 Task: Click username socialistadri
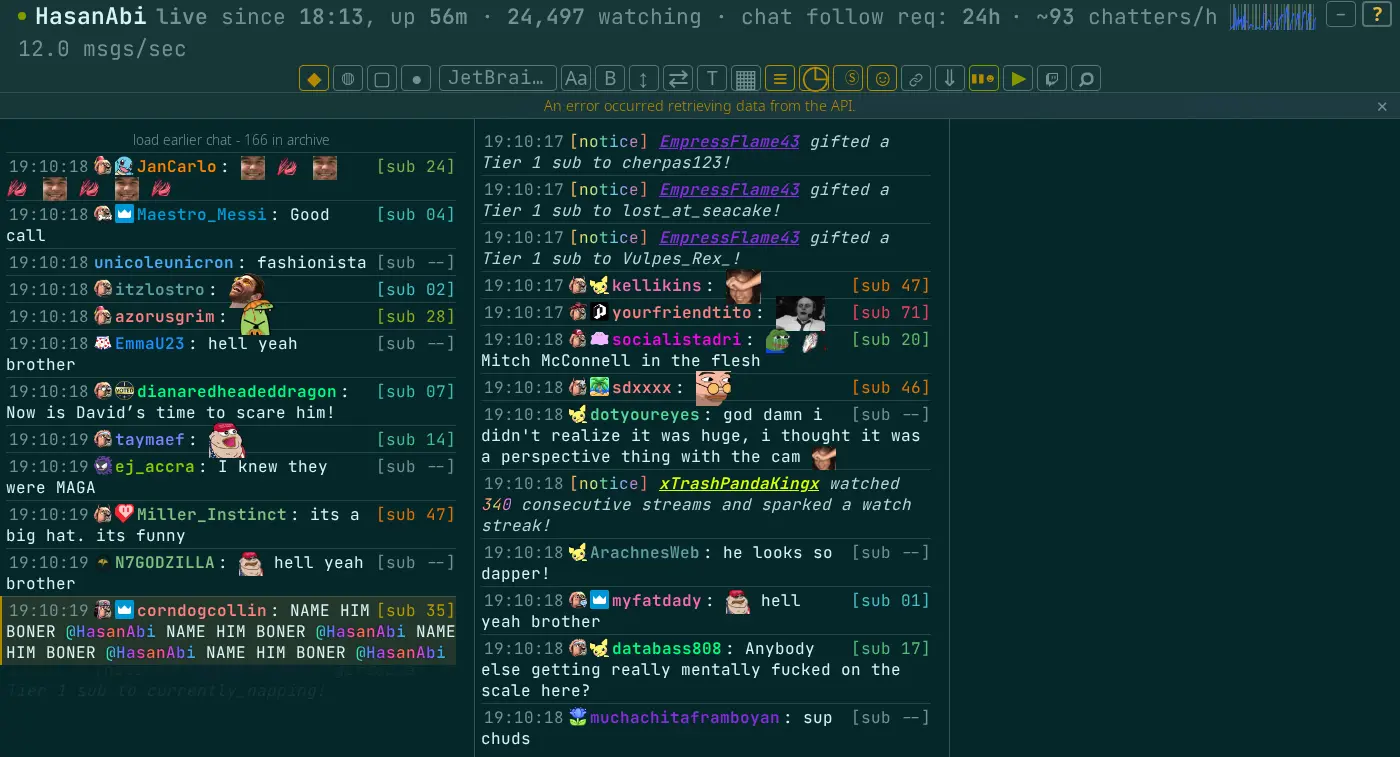point(676,340)
